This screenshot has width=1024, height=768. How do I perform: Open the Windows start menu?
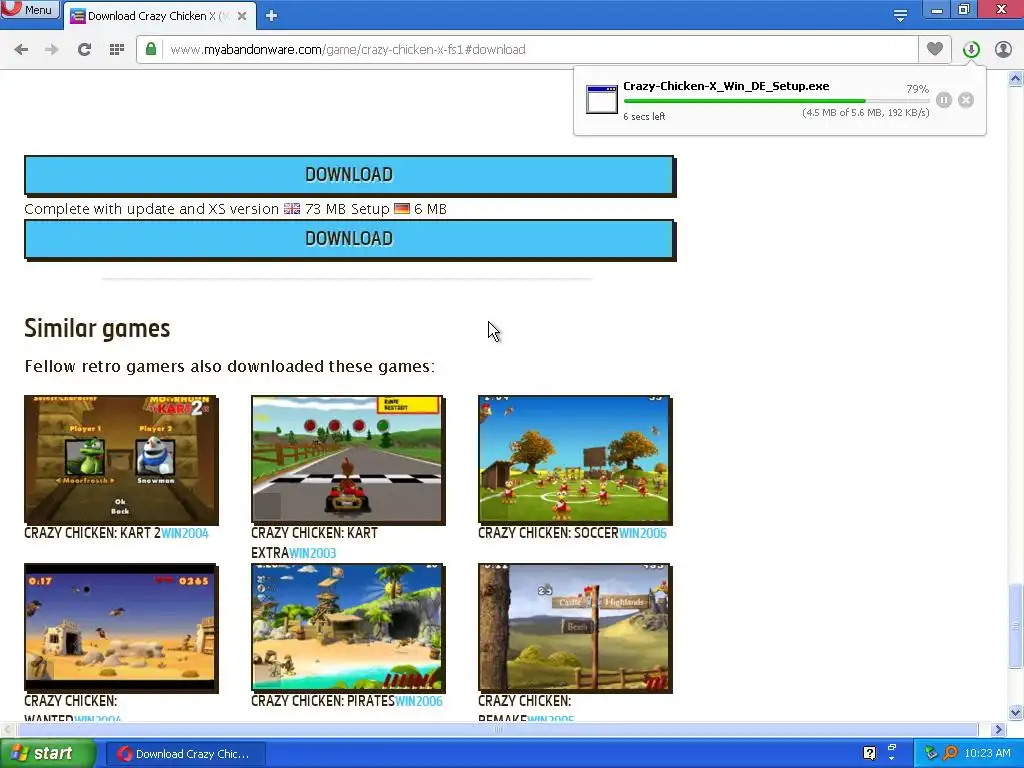pos(47,754)
